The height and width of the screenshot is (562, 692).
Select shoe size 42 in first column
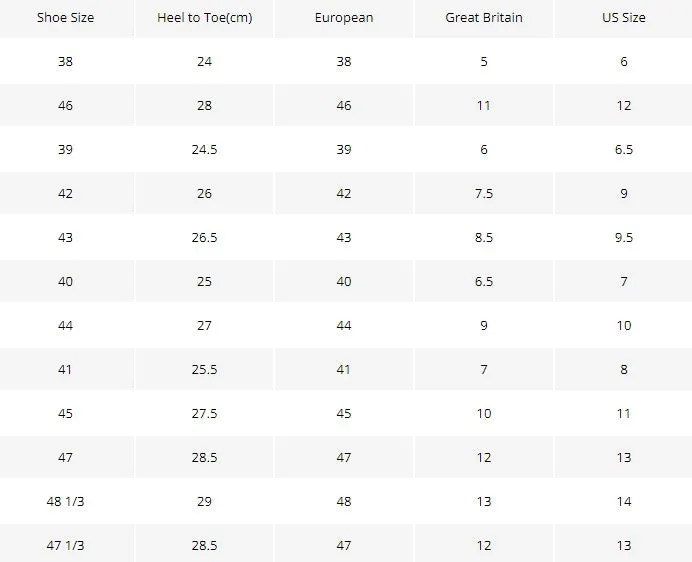(65, 193)
